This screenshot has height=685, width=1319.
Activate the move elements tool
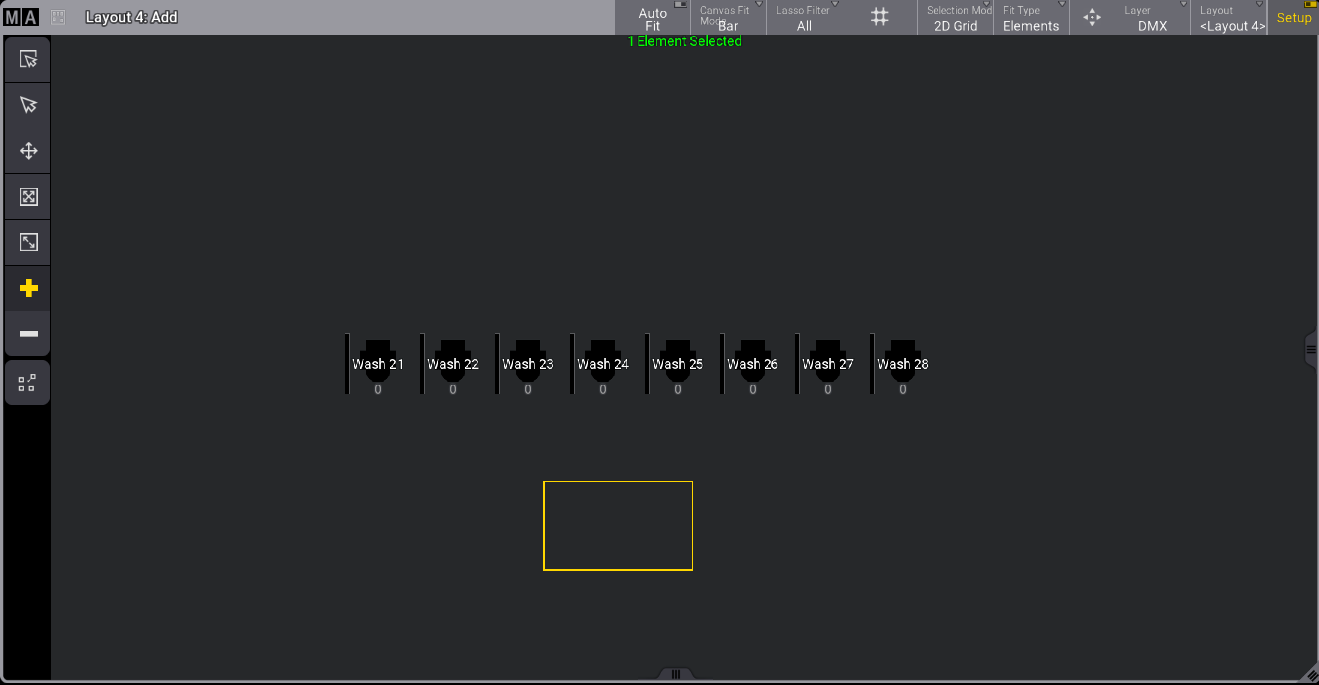pos(28,151)
